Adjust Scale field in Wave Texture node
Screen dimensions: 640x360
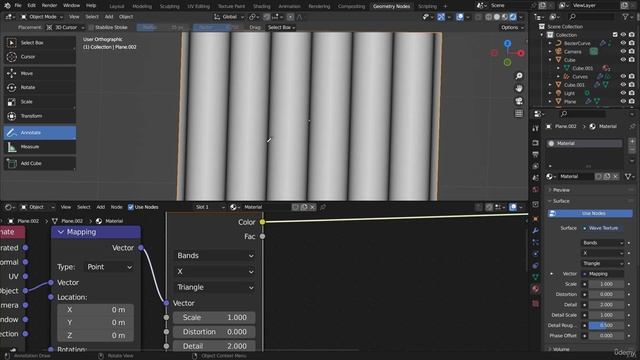click(x=214, y=318)
